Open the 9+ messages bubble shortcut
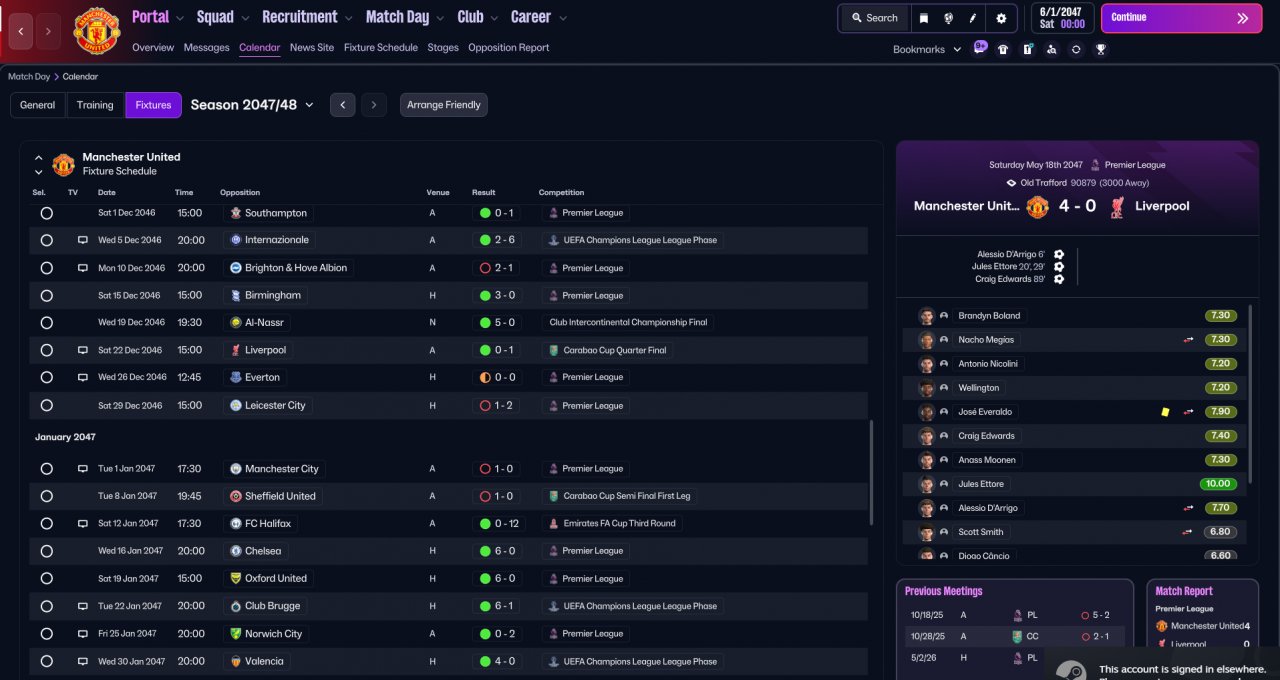 point(980,47)
